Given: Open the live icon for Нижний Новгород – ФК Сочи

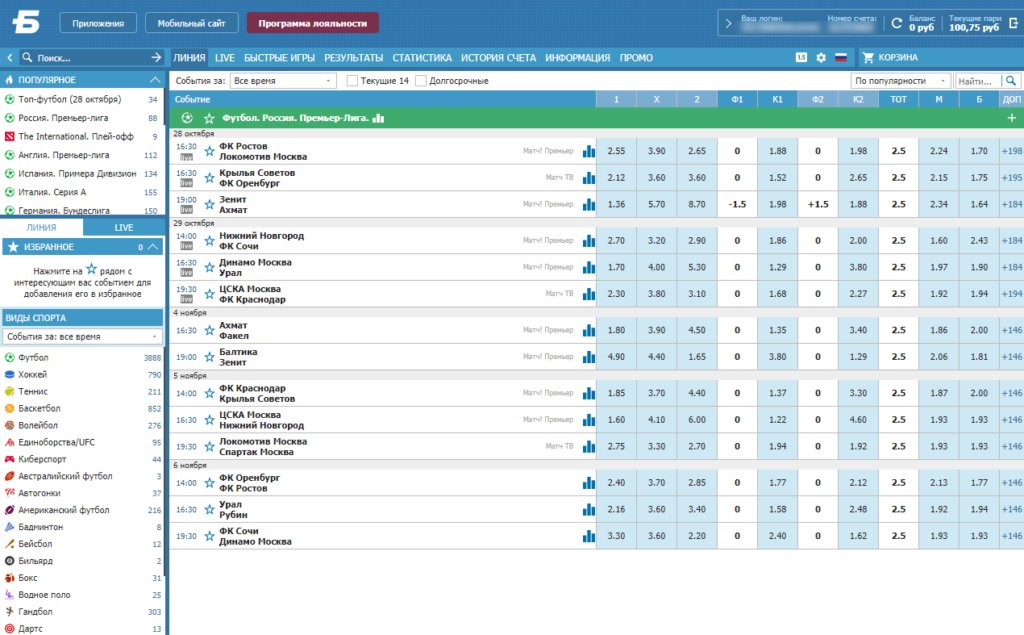Looking at the screenshot, I should (x=186, y=246).
